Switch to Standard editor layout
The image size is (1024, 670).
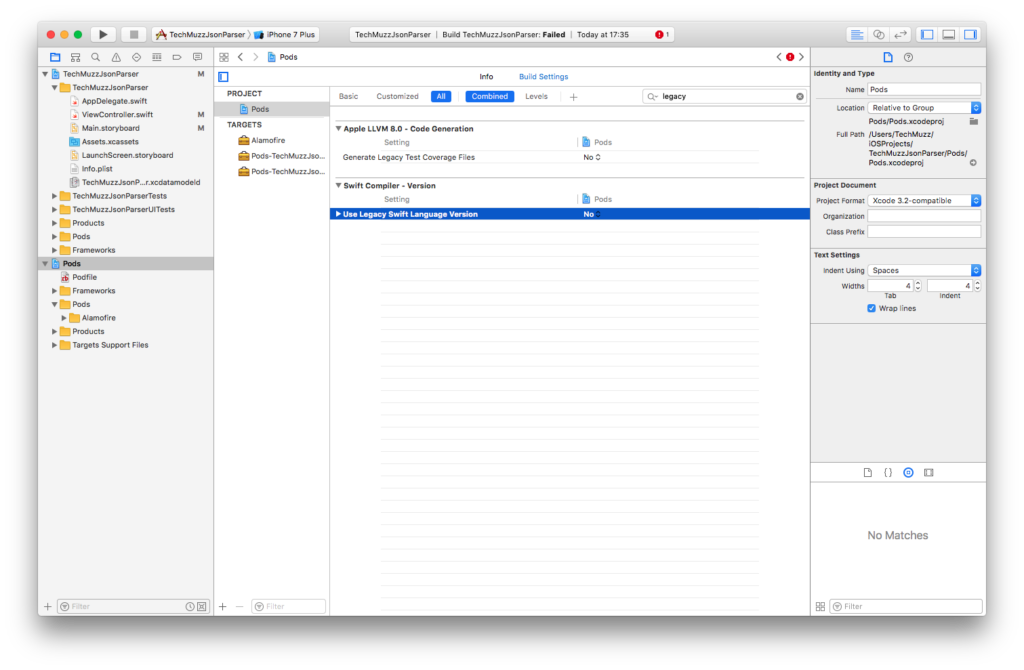click(857, 35)
